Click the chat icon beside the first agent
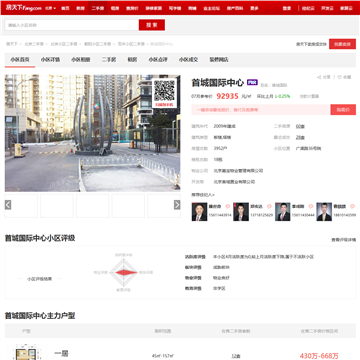This screenshot has height=360, width=360. click(227, 206)
